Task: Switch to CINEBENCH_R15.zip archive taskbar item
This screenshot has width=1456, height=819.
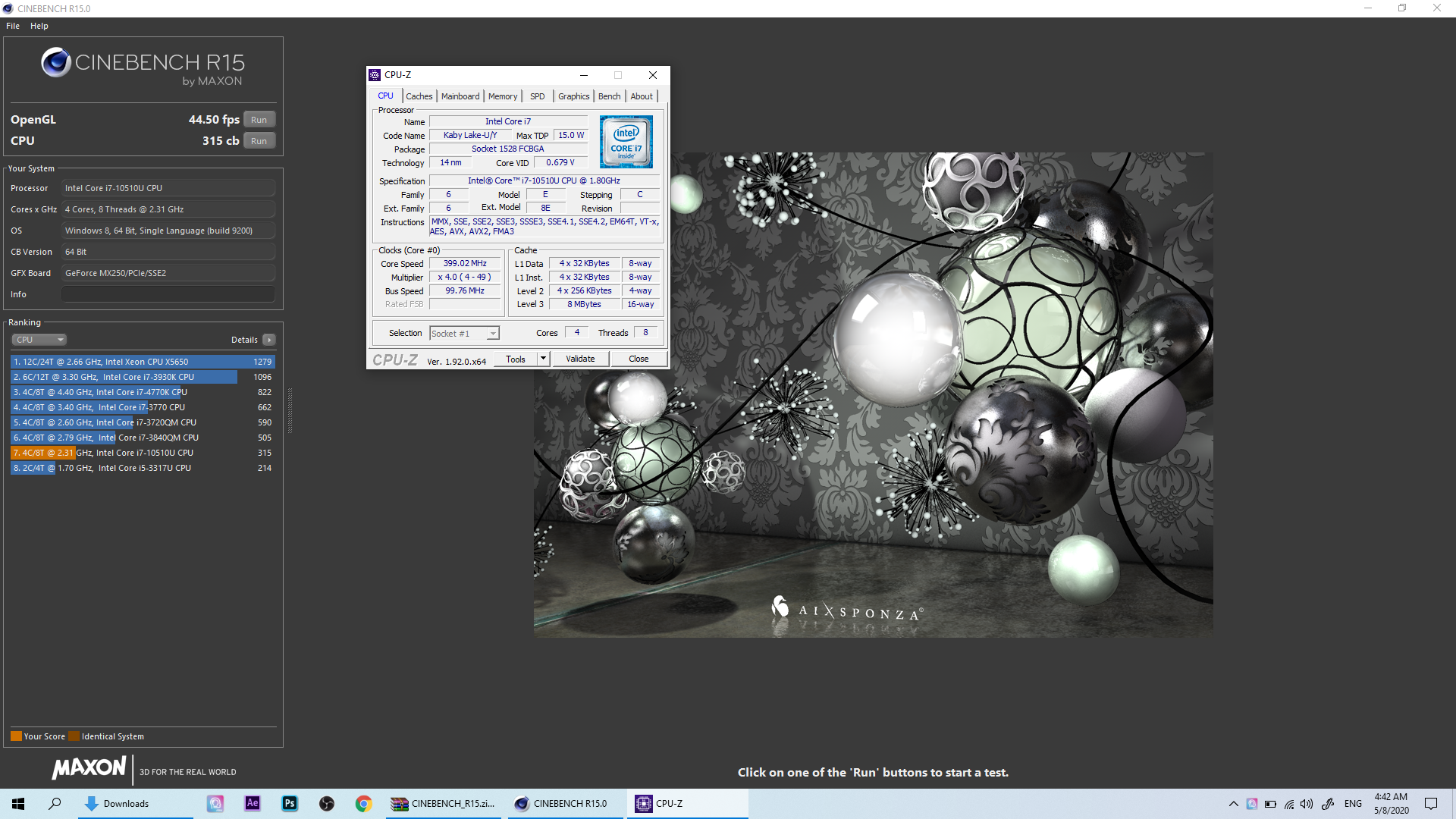Action: pos(444,804)
